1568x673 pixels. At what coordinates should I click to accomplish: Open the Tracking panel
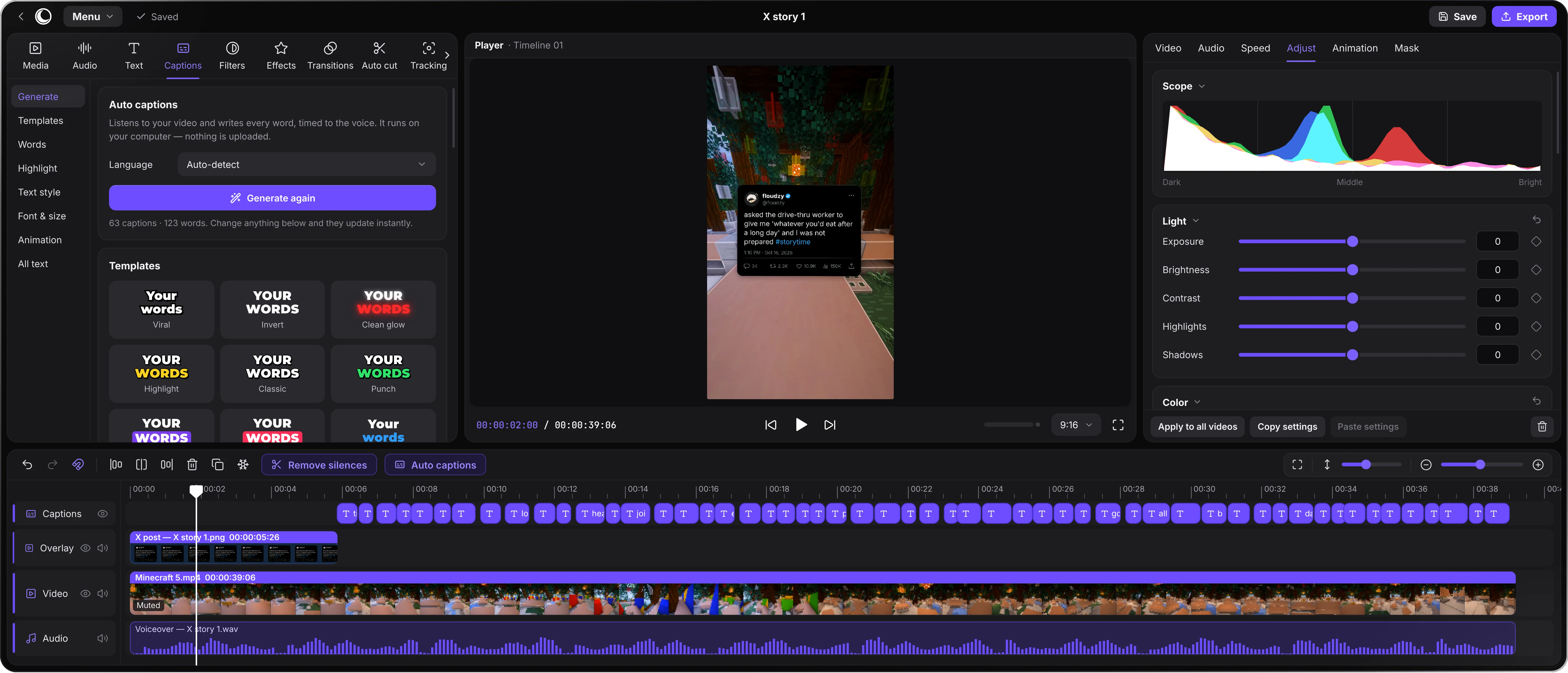tap(428, 55)
